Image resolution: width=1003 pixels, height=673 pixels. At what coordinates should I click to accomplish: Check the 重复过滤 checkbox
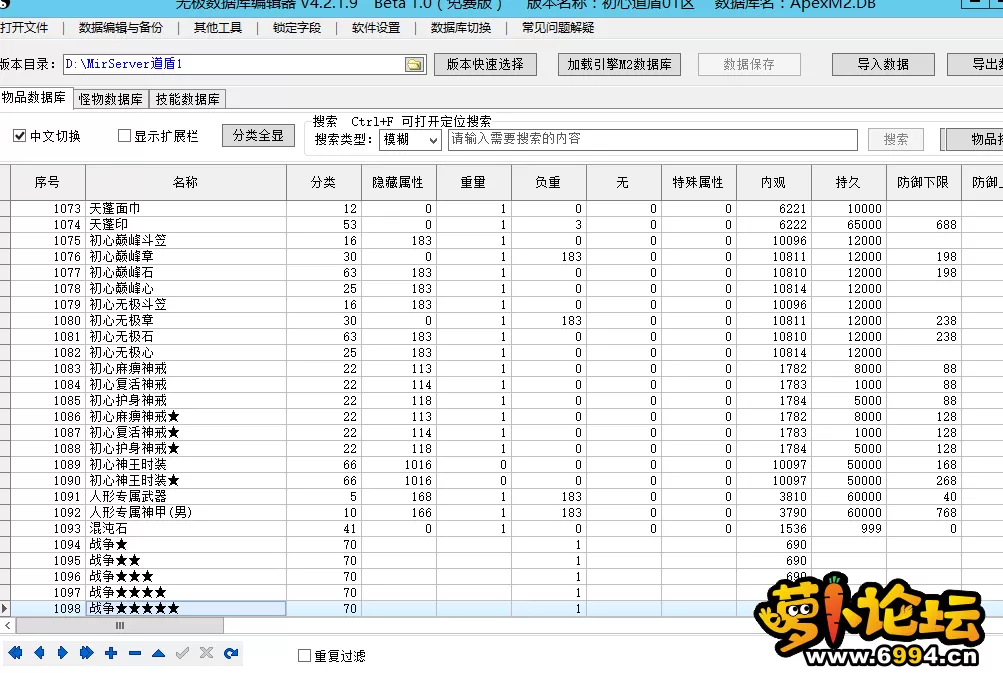point(304,656)
